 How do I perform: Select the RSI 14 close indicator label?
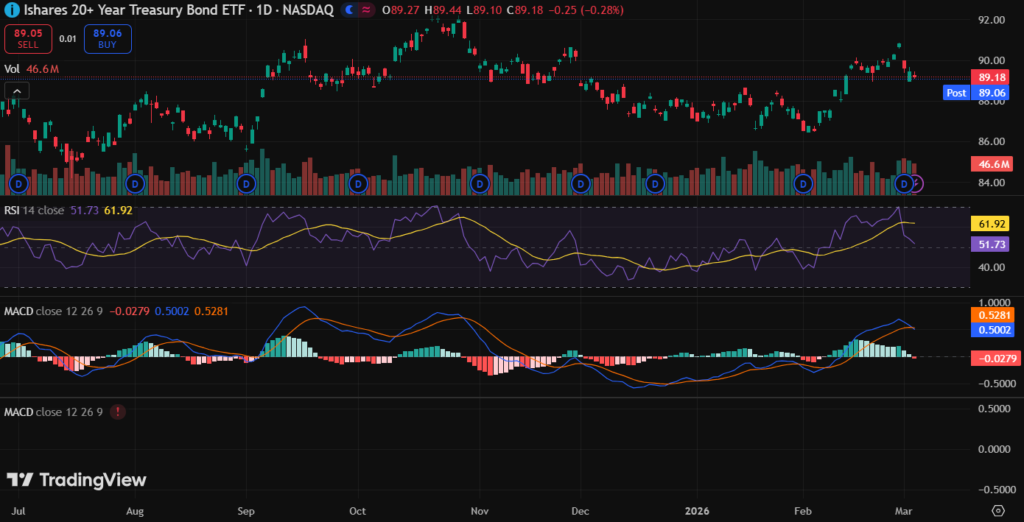tap(41, 210)
